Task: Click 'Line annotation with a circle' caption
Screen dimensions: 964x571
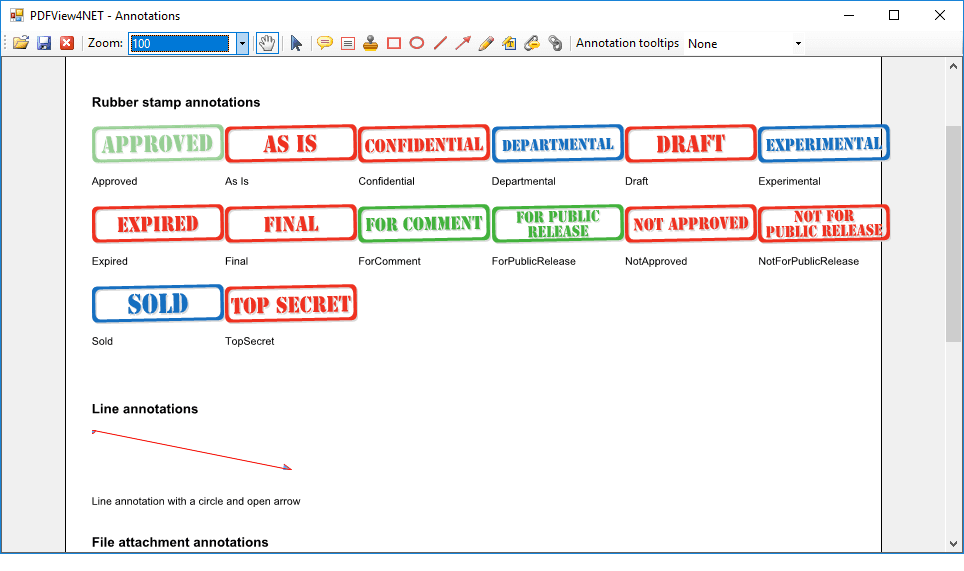Action: (196, 502)
